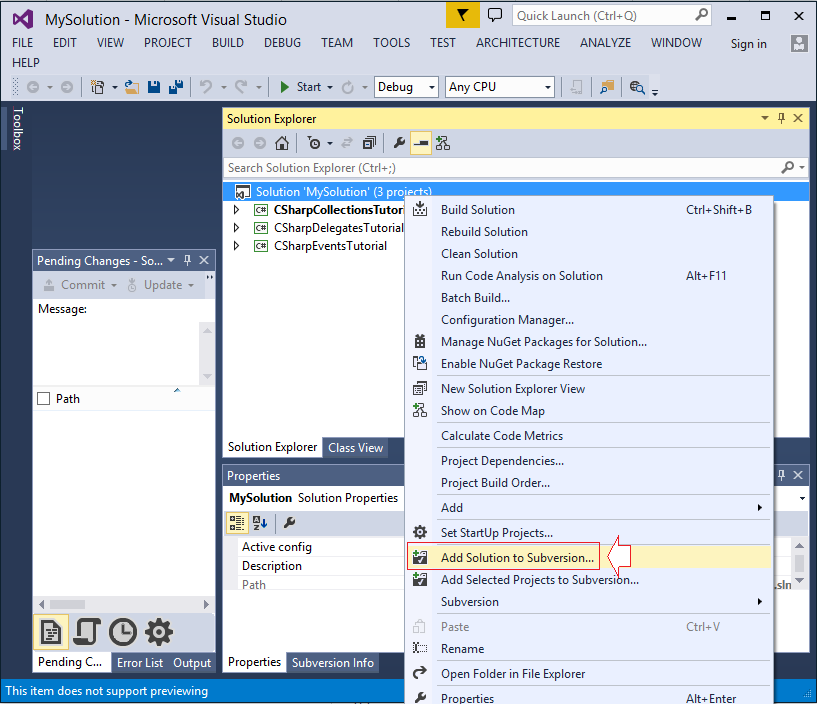Click the New Project toolbar icon

[x=97, y=87]
